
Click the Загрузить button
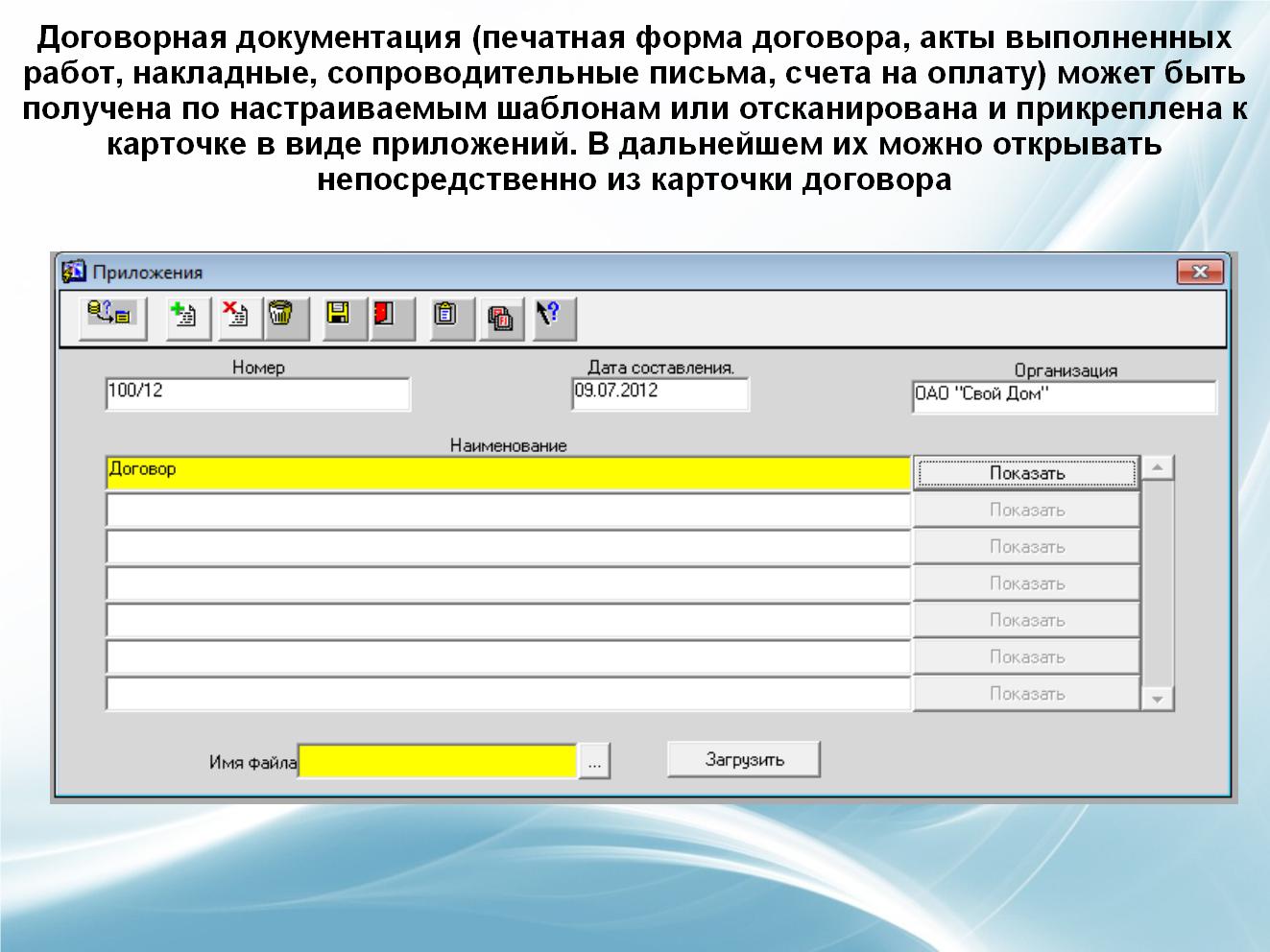744,759
